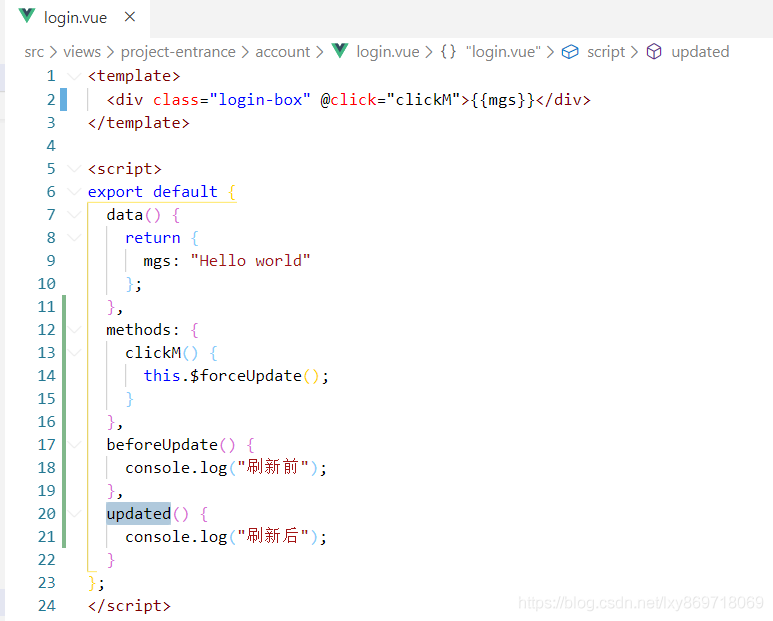Click the blue script module icon
The image size is (773, 621).
(570, 52)
